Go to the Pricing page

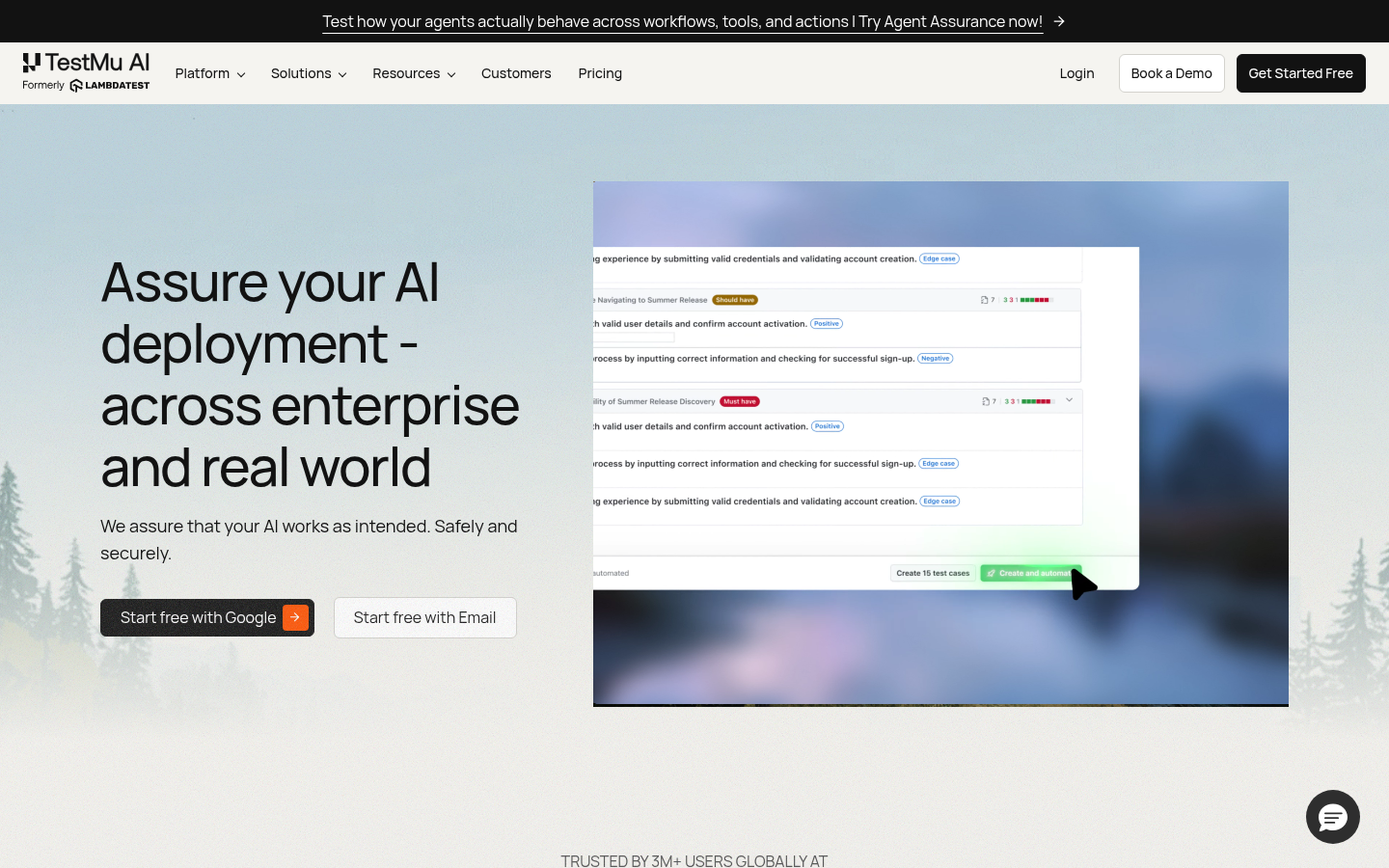[600, 73]
